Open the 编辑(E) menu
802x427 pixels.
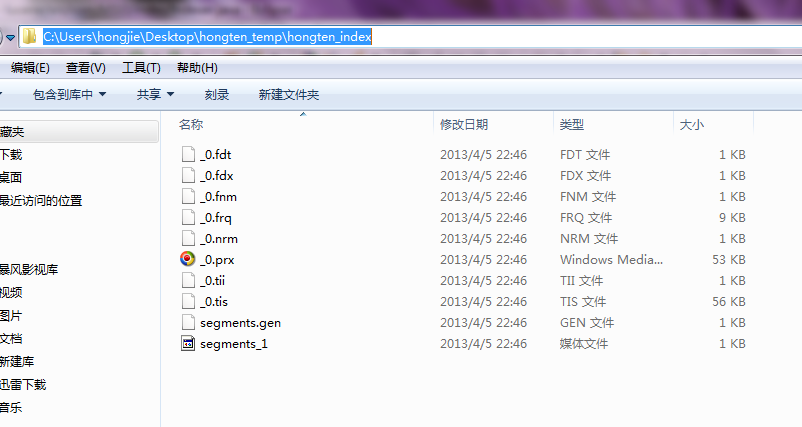click(30, 68)
